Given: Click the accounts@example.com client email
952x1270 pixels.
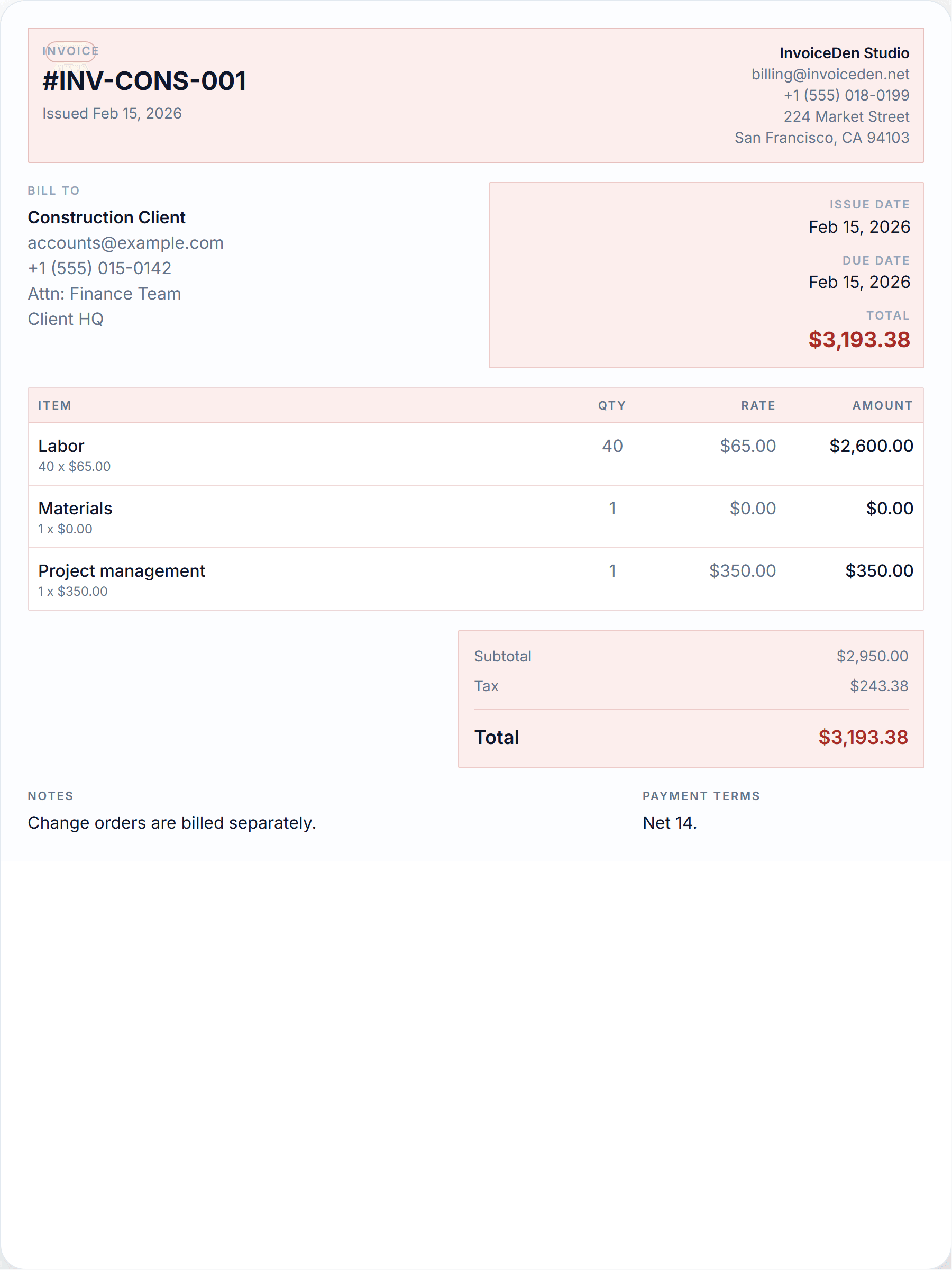Looking at the screenshot, I should 126,243.
